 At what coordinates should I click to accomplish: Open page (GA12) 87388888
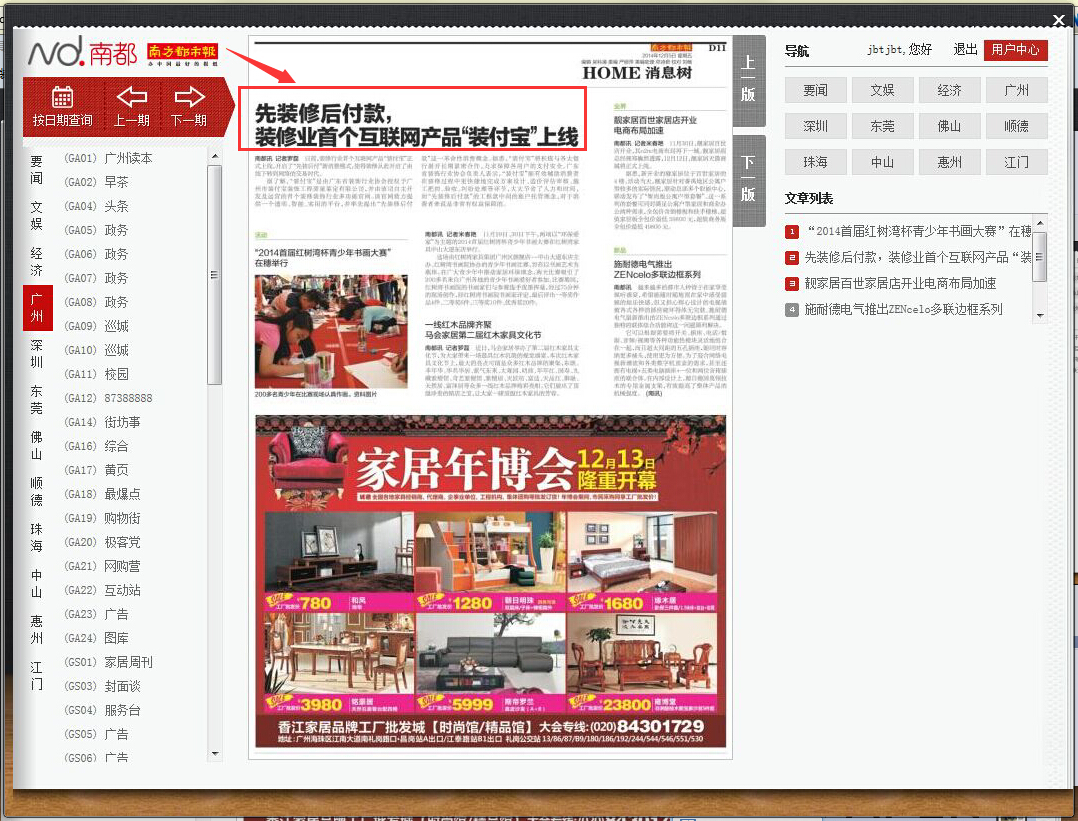coord(108,398)
